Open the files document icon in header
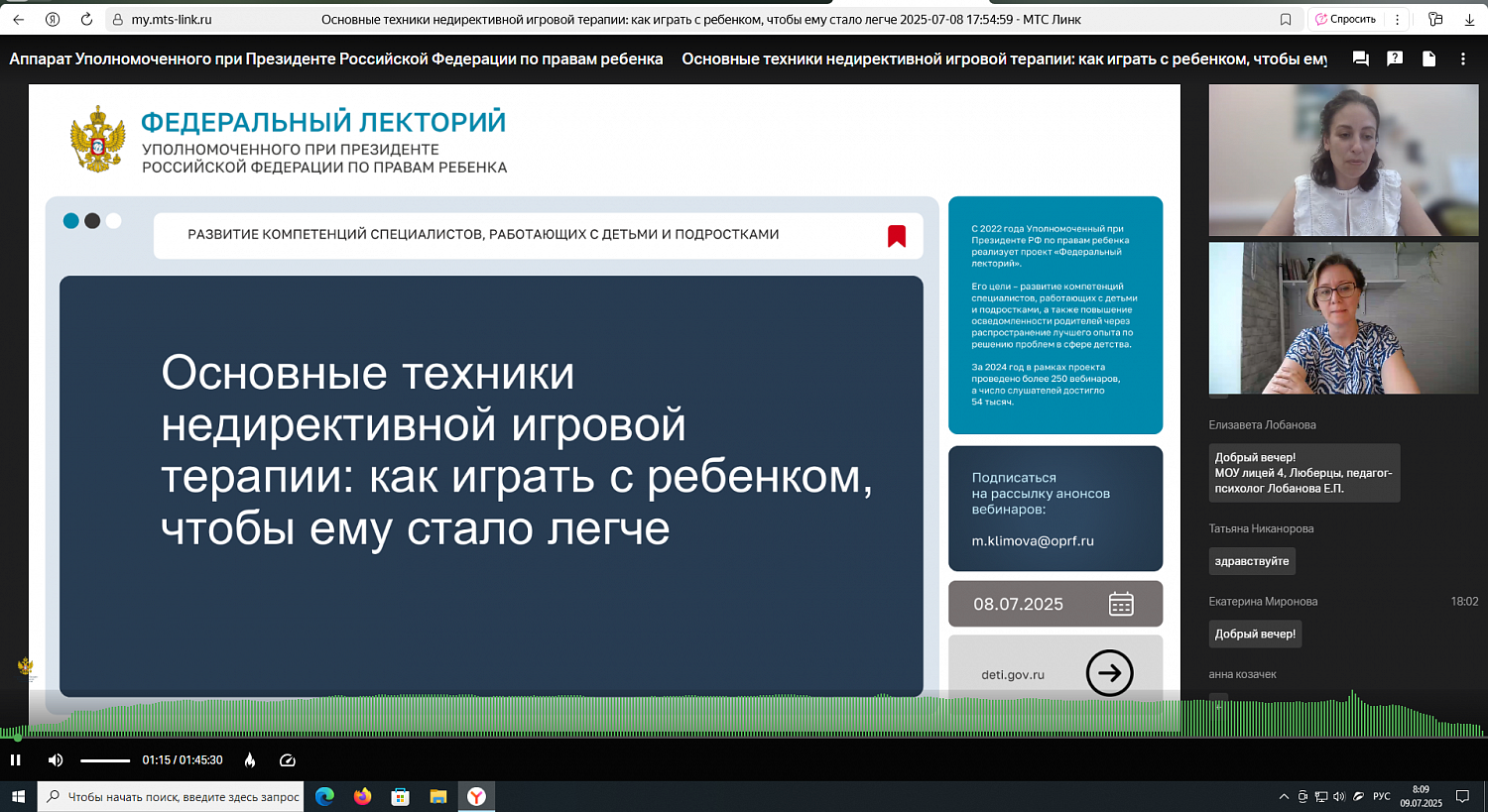 point(1428,59)
